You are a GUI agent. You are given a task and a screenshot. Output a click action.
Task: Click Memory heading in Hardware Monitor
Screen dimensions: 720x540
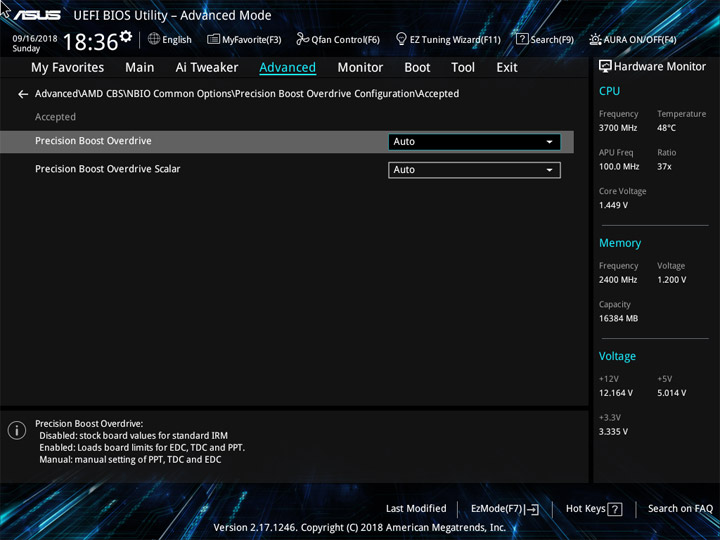pos(620,243)
